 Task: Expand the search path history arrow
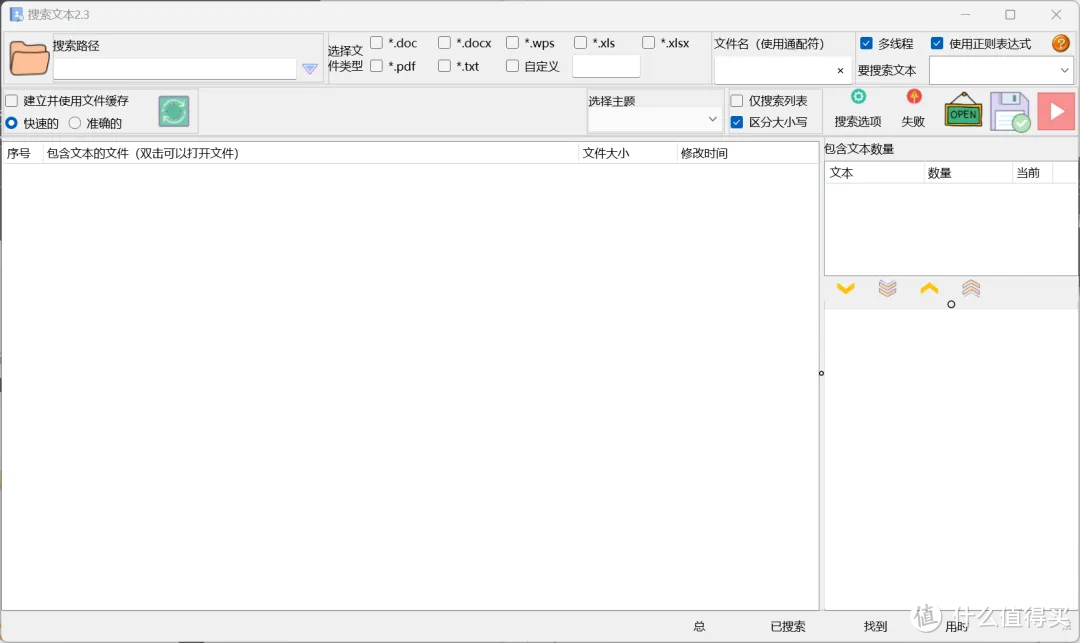[310, 69]
